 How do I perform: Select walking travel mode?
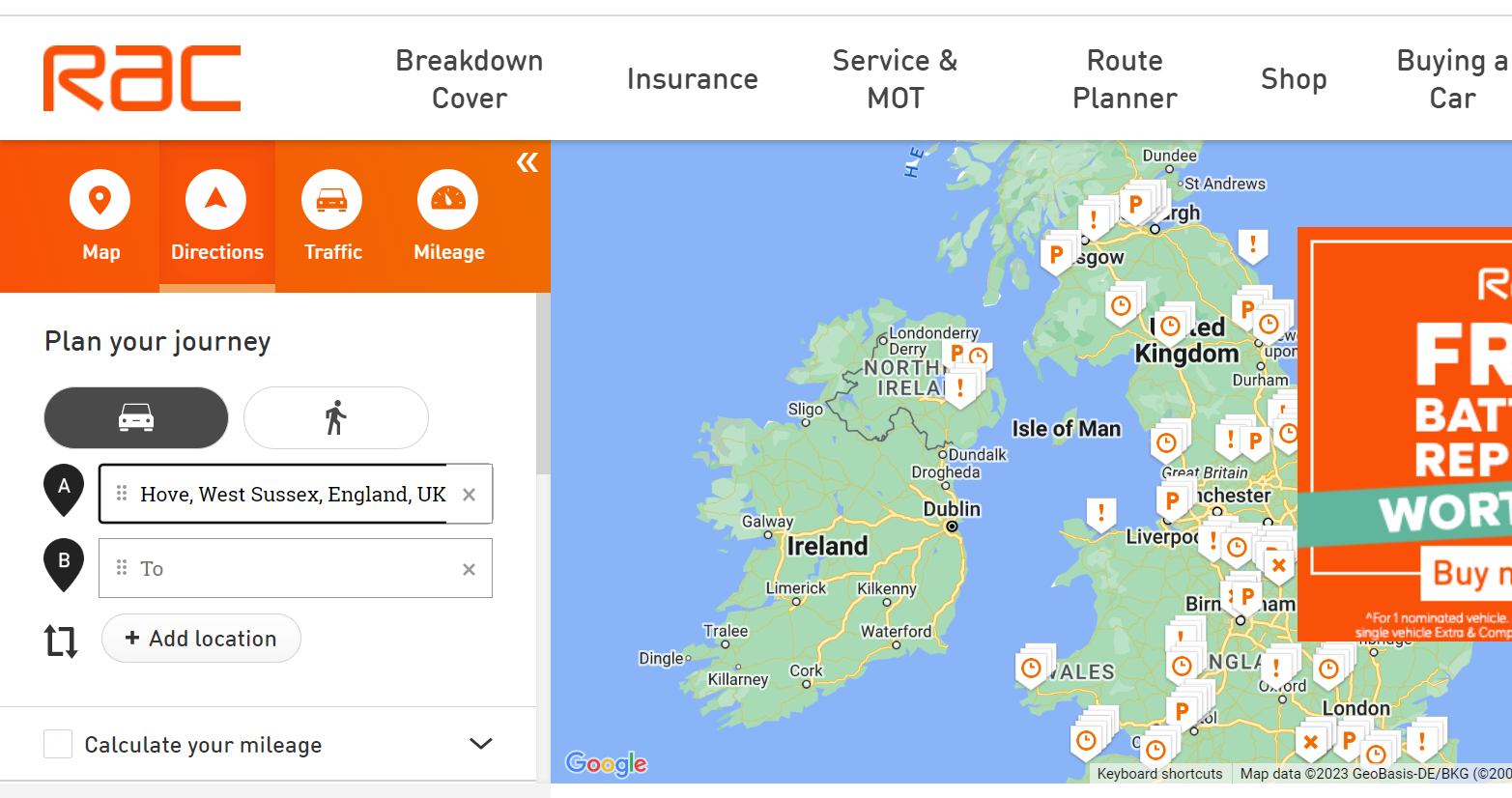pos(336,417)
